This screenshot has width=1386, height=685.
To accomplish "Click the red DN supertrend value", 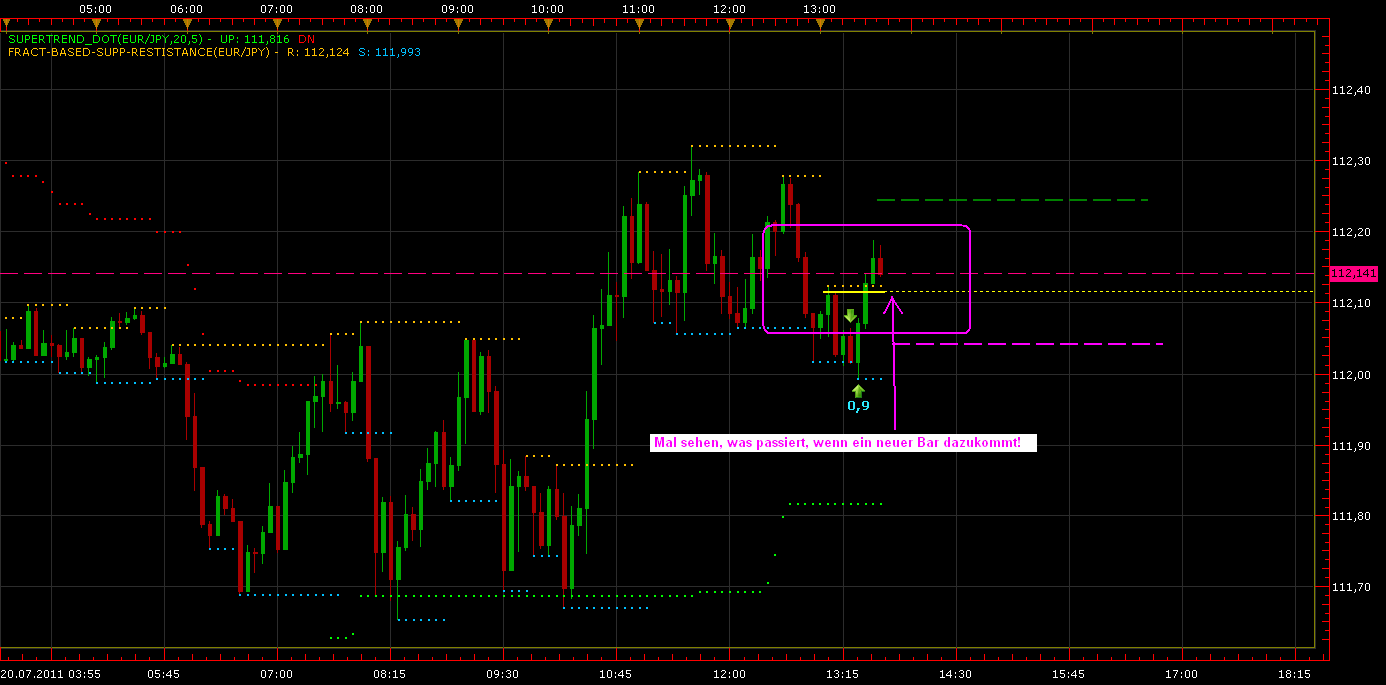I will point(306,39).
